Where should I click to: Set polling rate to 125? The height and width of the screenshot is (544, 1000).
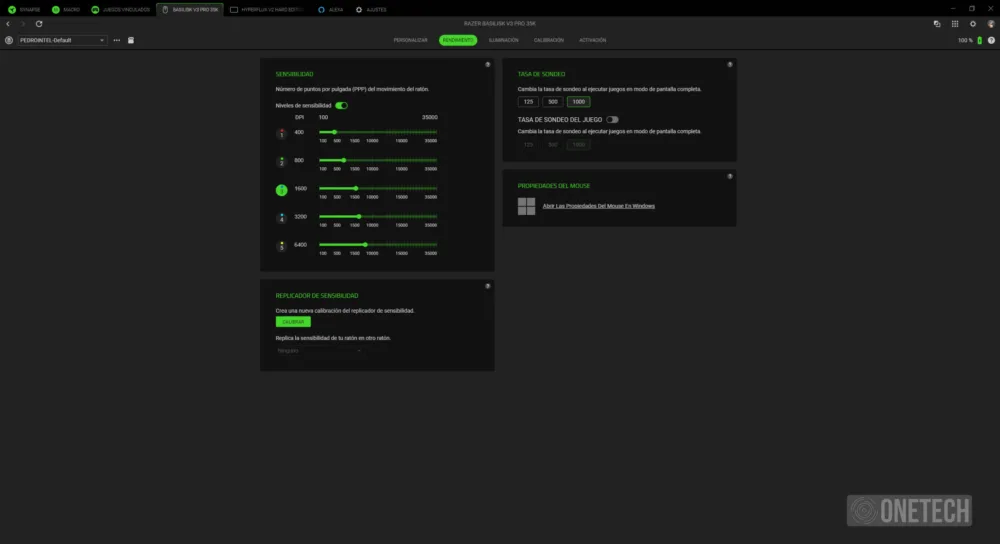[528, 101]
